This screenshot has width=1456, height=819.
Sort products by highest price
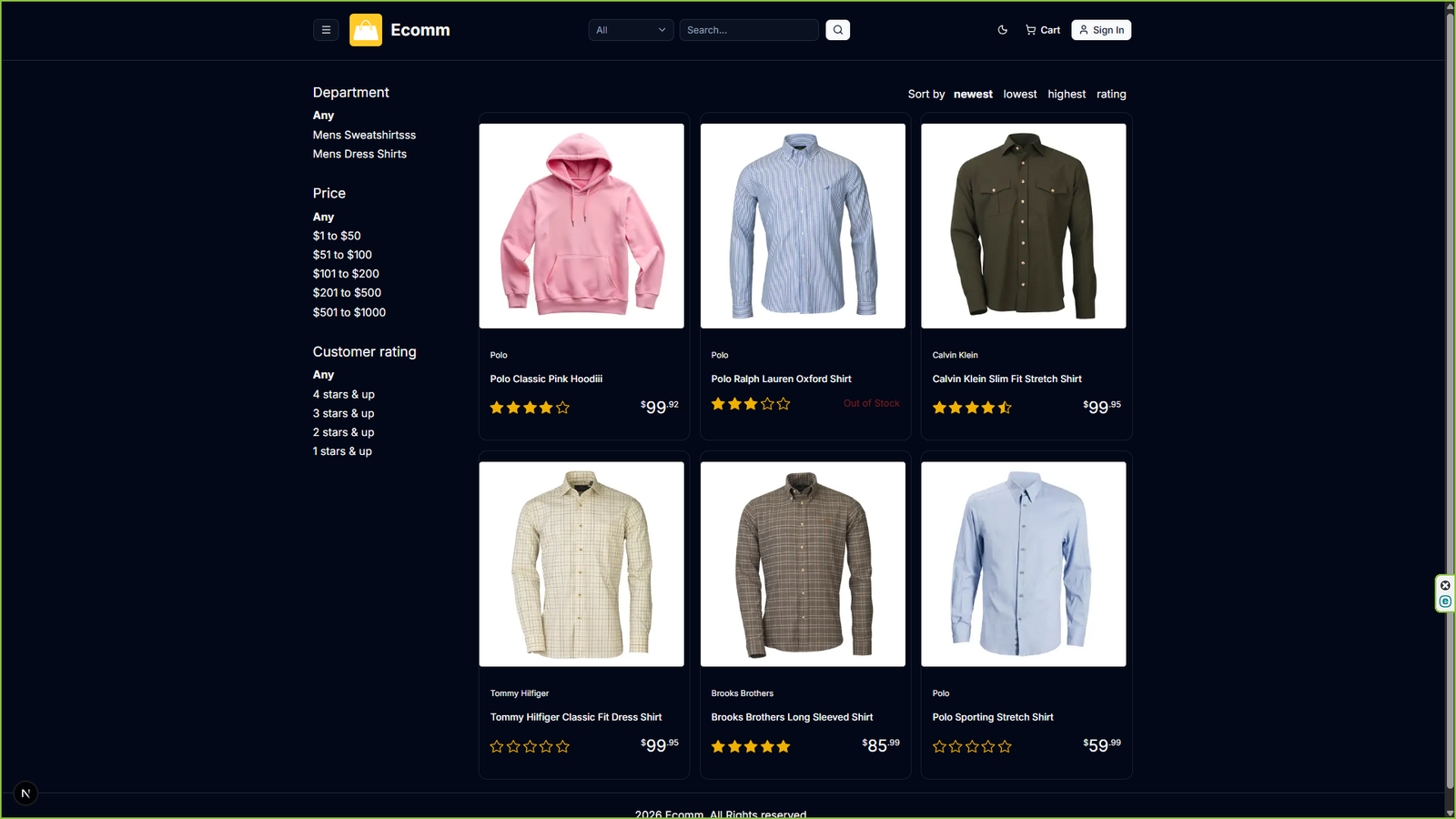click(1067, 94)
